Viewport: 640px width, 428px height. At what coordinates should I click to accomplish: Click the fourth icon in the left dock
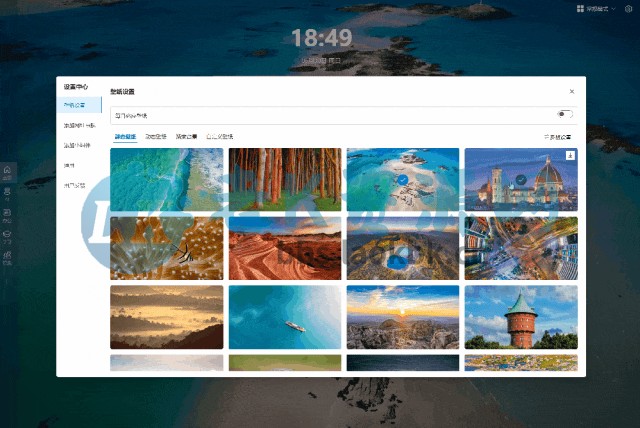coord(7,237)
